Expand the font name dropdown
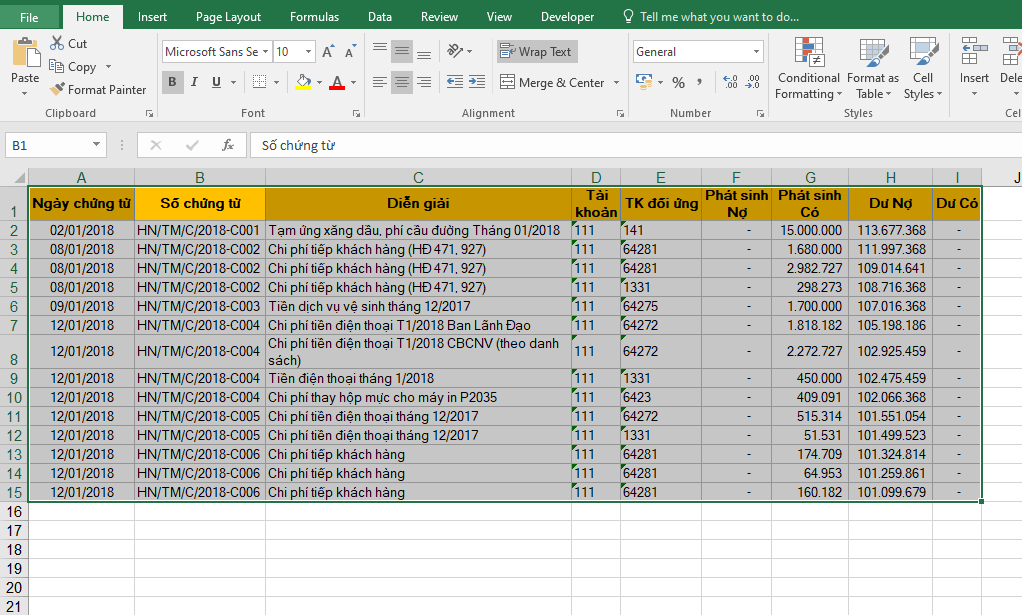Screen dimensions: 1022x615 pos(265,52)
